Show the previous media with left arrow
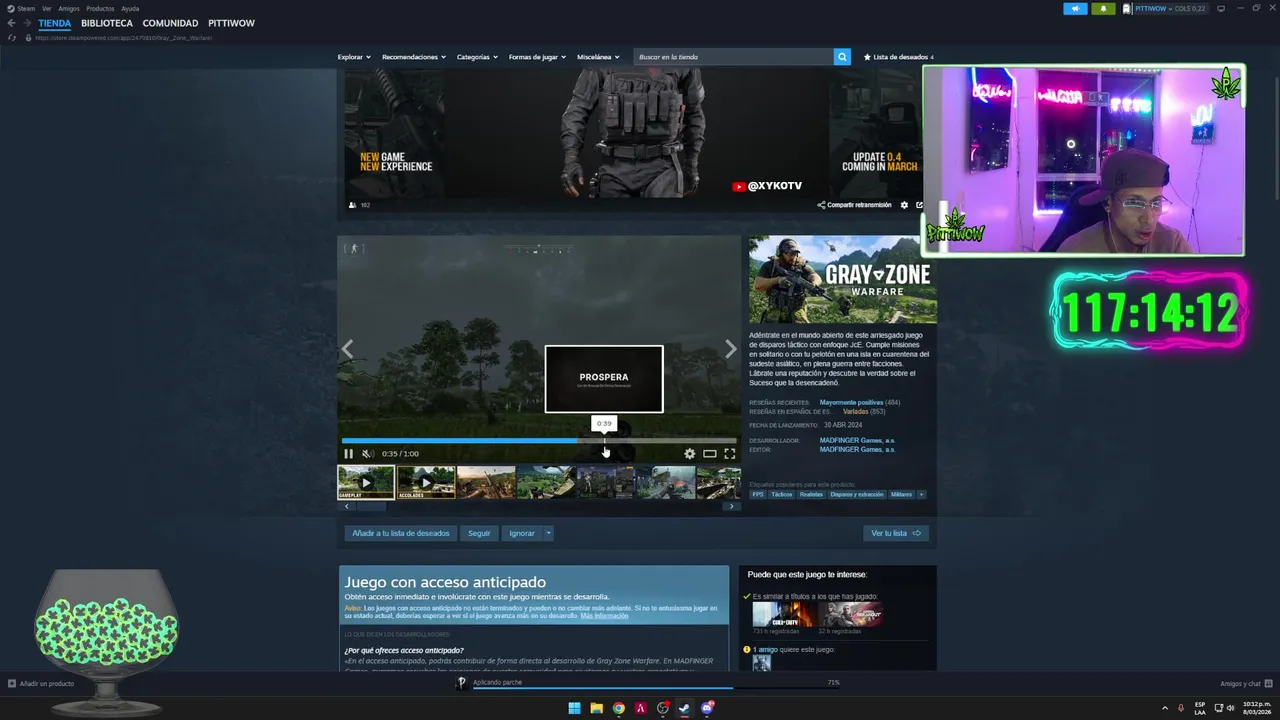 point(347,349)
